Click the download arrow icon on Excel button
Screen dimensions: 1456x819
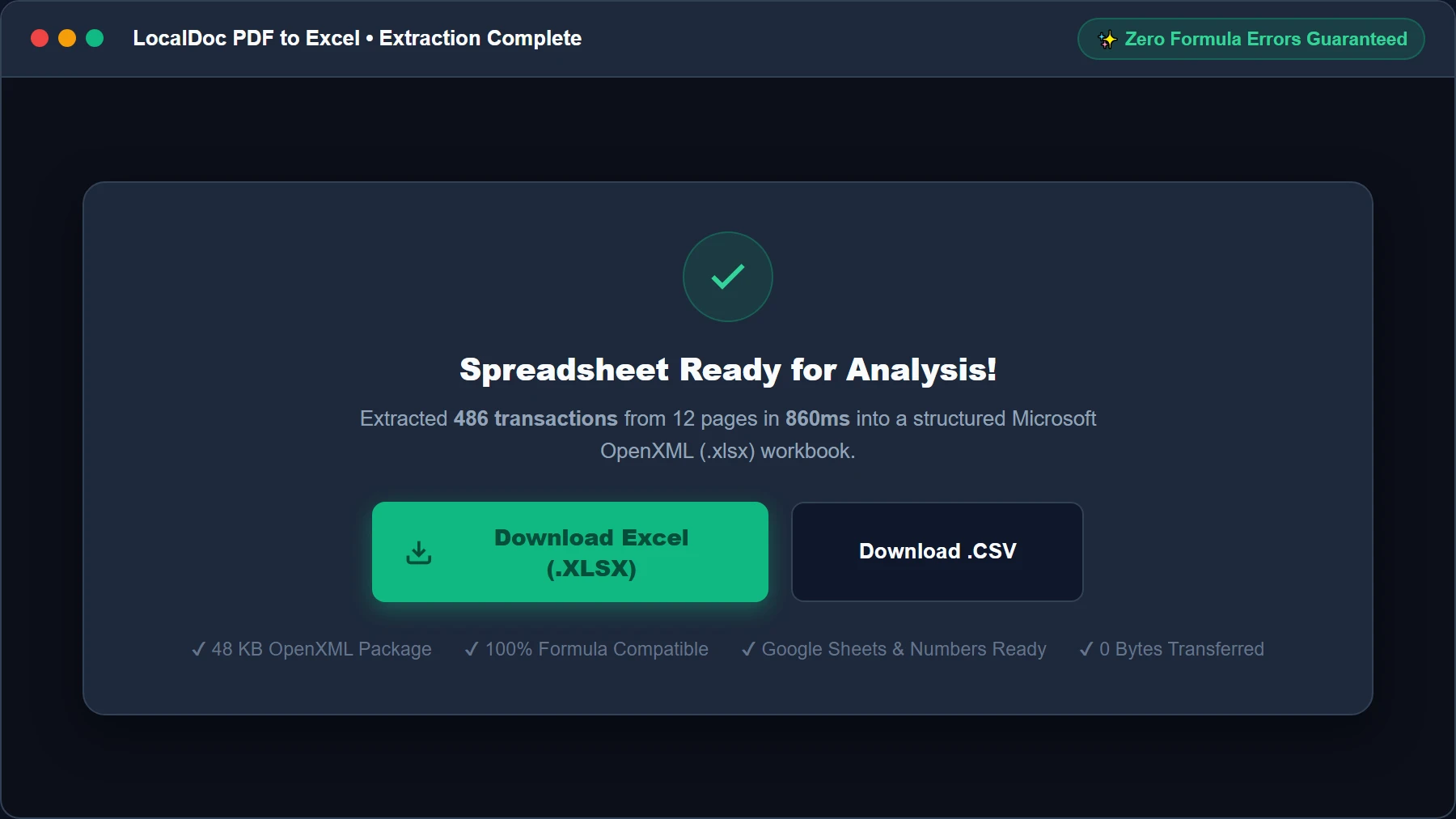[x=419, y=553]
